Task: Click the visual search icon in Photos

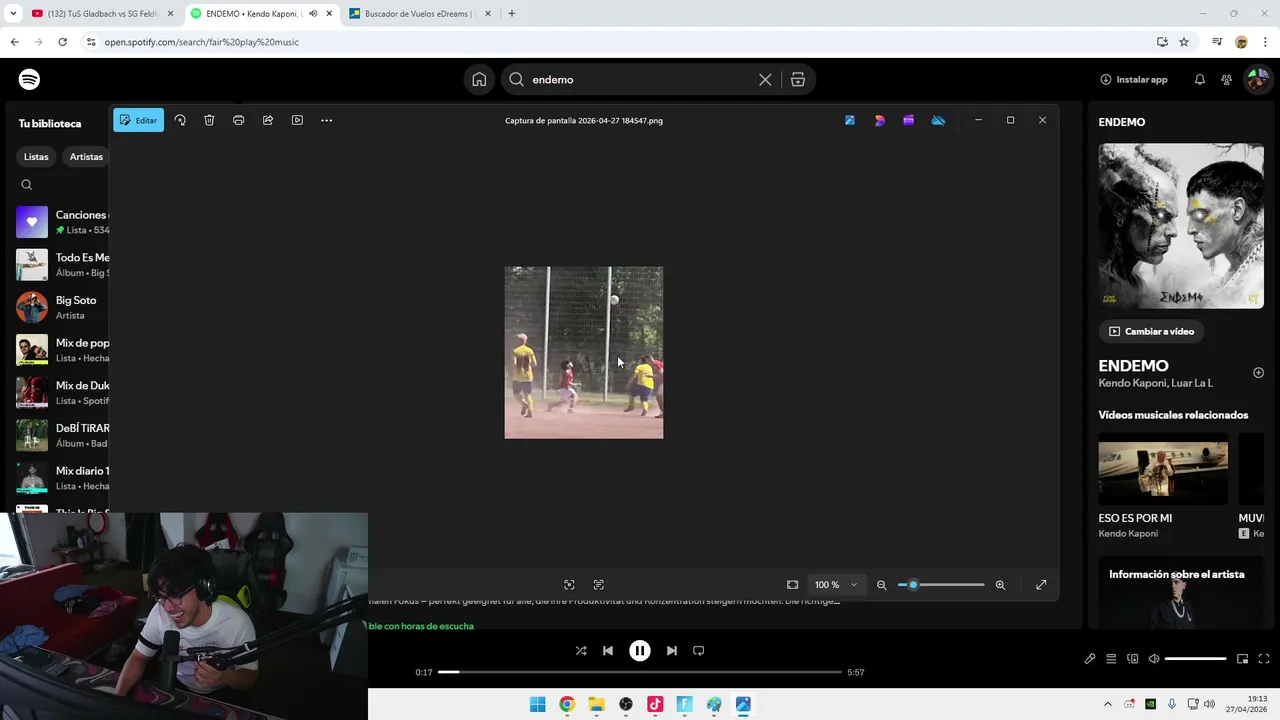Action: 569,585
